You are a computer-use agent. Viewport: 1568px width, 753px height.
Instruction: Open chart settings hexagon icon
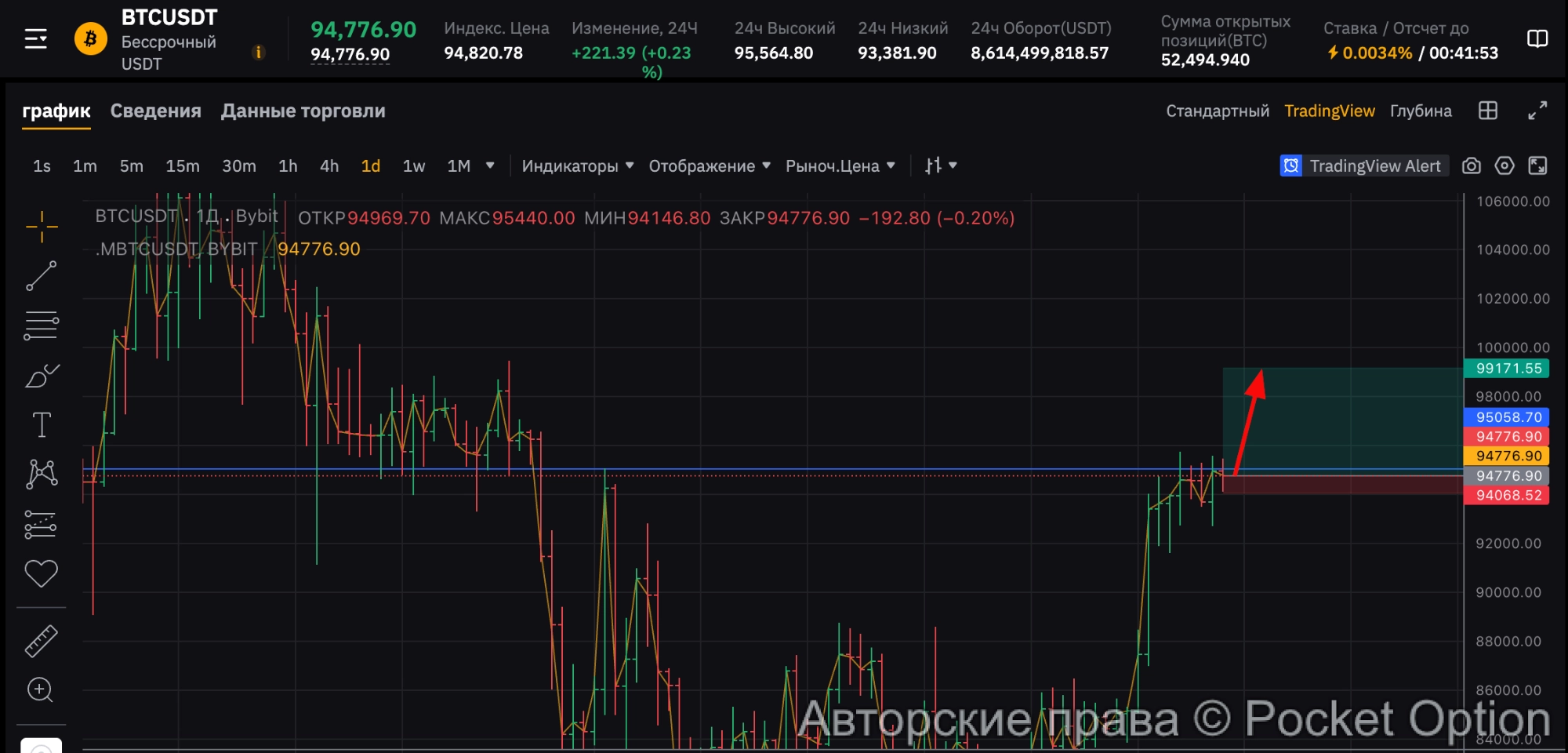pyautogui.click(x=1504, y=166)
